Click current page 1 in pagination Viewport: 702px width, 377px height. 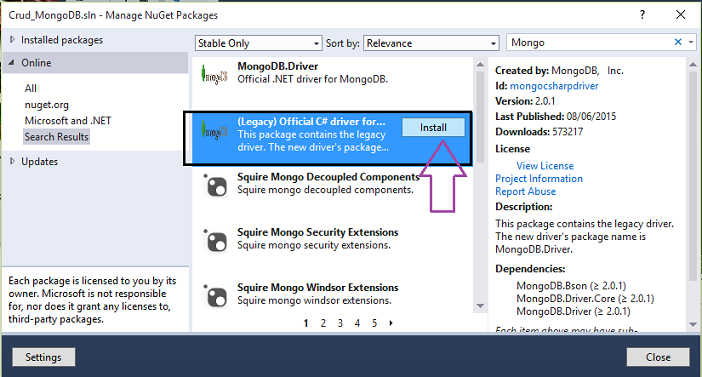tap(306, 323)
